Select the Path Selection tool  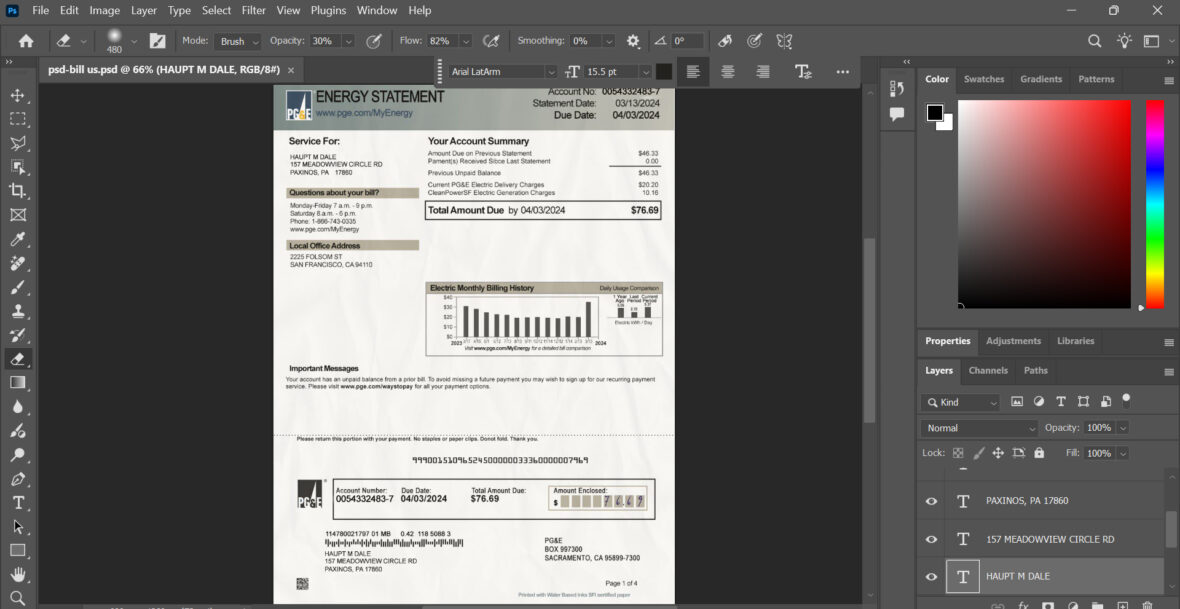[x=17, y=526]
